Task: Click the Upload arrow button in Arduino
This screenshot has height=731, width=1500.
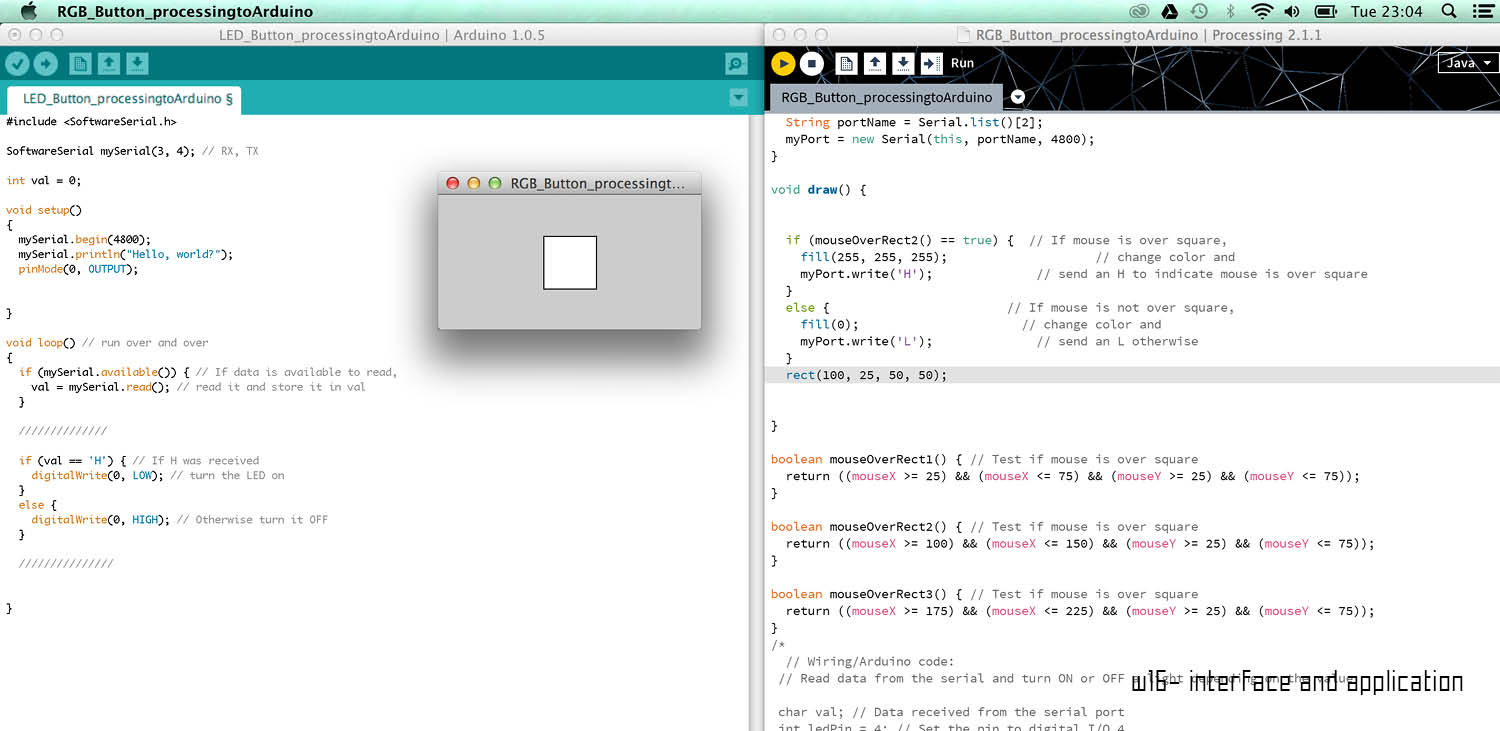Action: 46,64
